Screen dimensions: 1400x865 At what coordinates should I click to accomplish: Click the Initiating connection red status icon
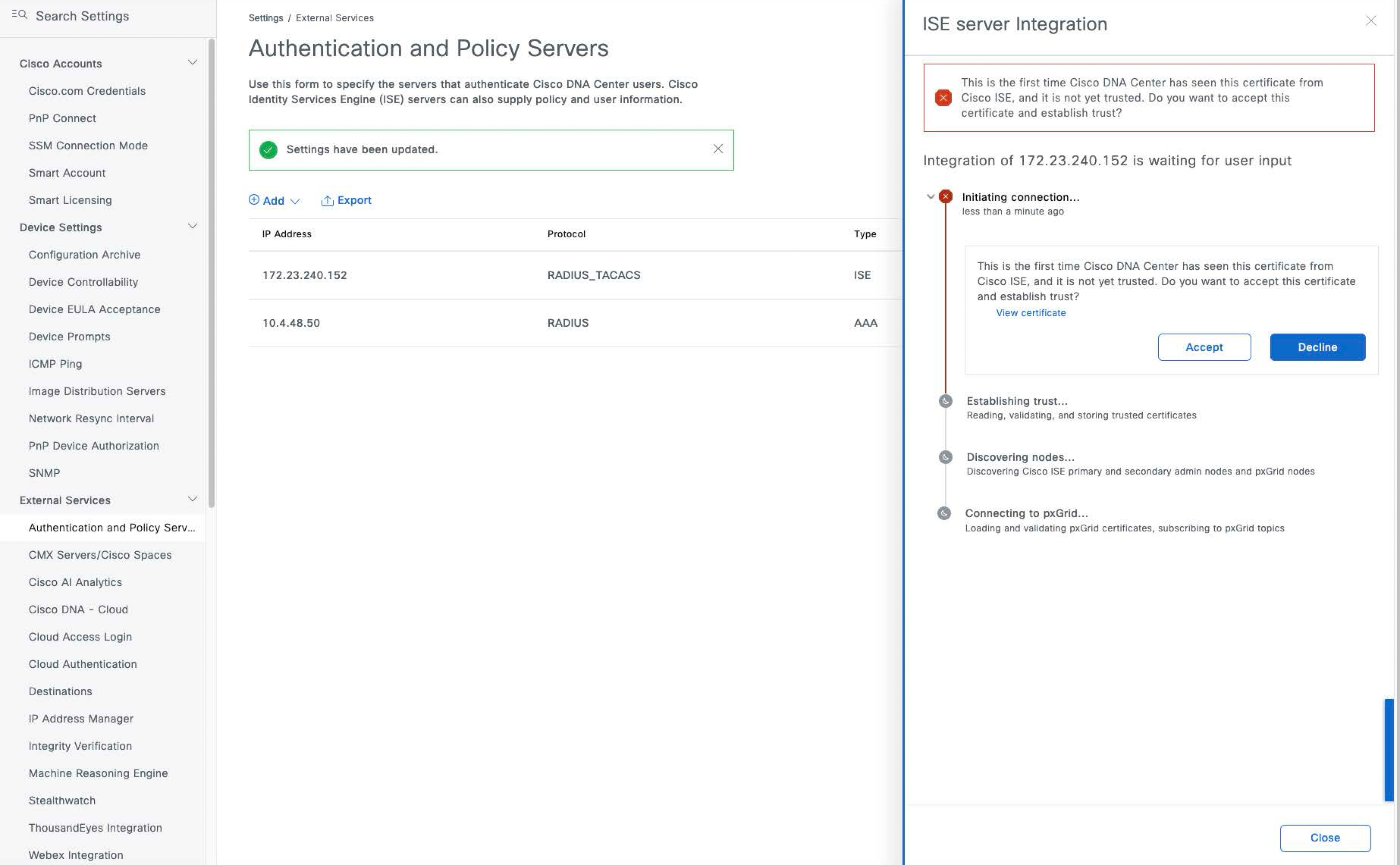[945, 196]
